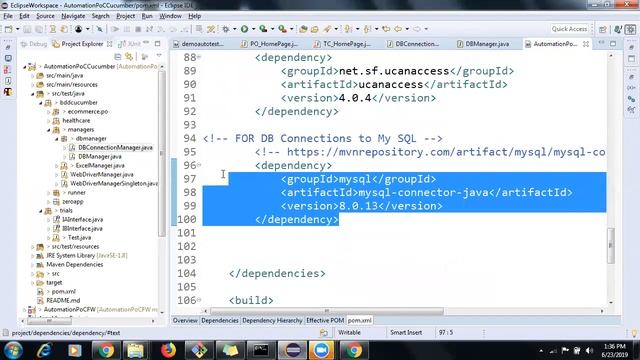Screen dimensions: 640x360
Task: Click the New file toolbar icon
Action: [9, 29]
